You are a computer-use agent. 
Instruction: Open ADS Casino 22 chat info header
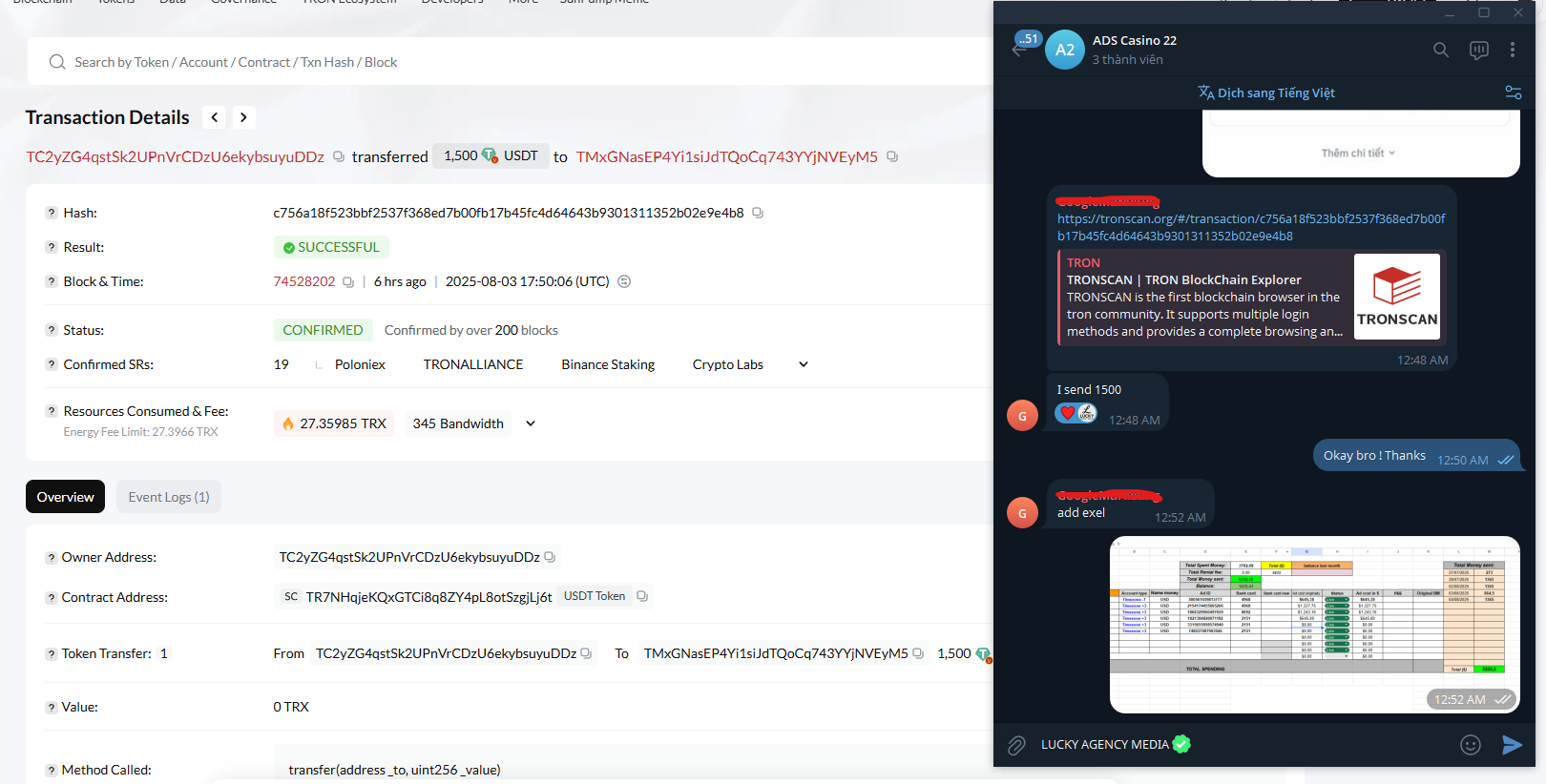tap(1135, 50)
